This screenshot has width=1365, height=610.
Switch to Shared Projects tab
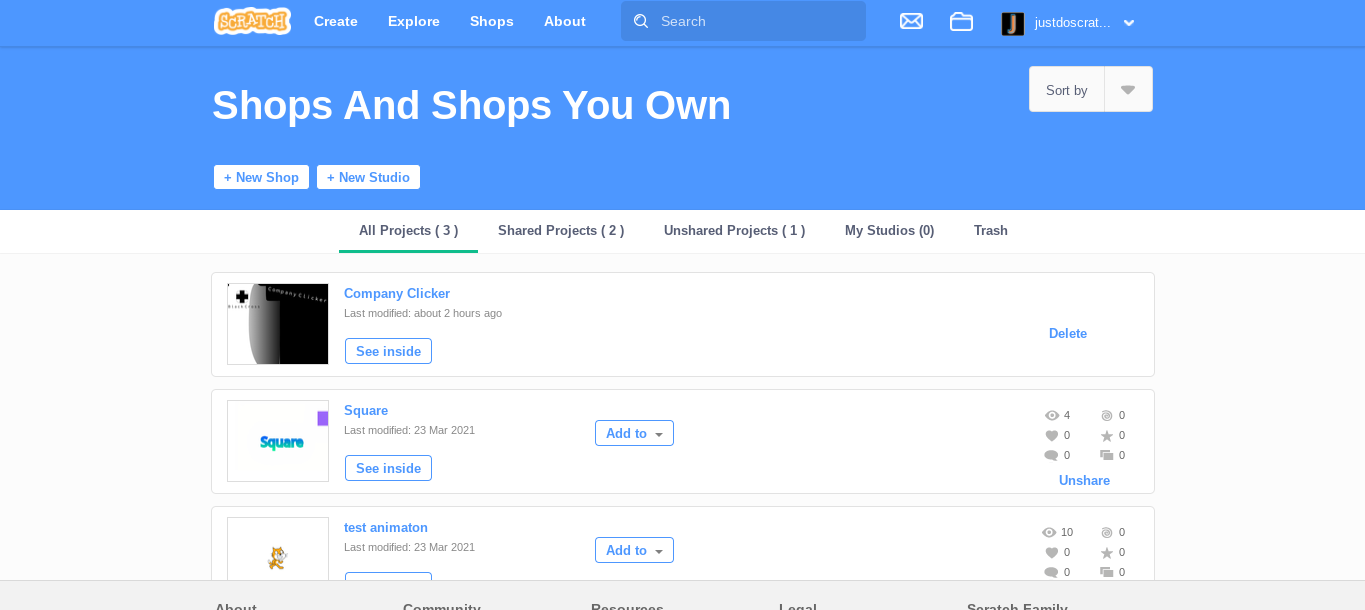click(x=561, y=231)
